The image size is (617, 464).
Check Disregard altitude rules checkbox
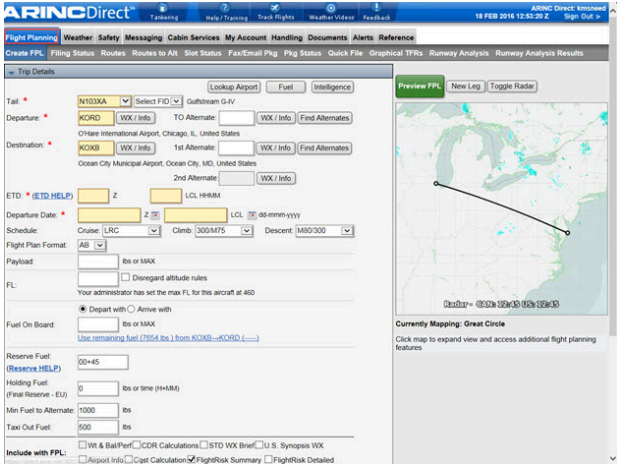[126, 277]
